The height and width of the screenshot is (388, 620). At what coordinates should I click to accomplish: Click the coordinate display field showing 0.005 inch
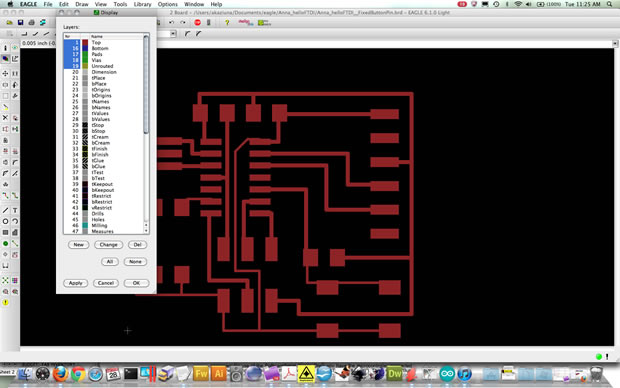38,43
